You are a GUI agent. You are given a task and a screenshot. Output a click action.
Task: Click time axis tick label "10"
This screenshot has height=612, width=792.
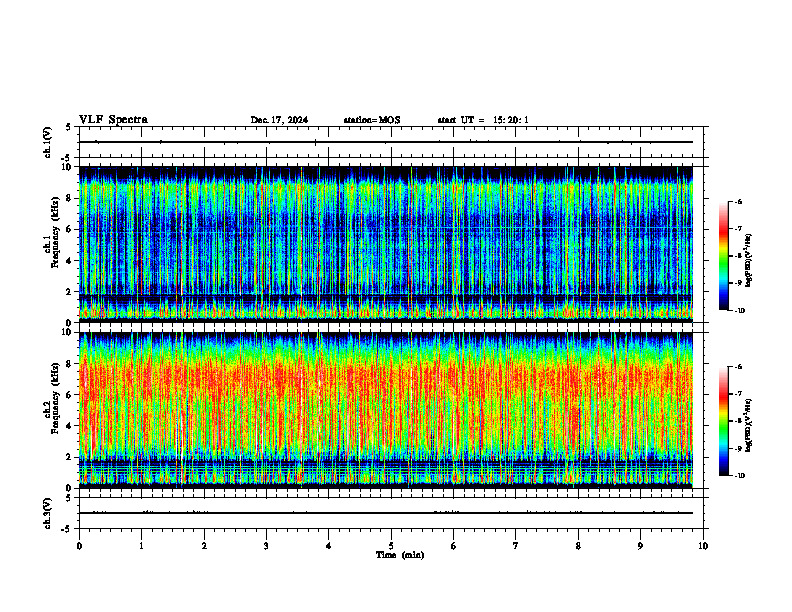[x=703, y=546]
